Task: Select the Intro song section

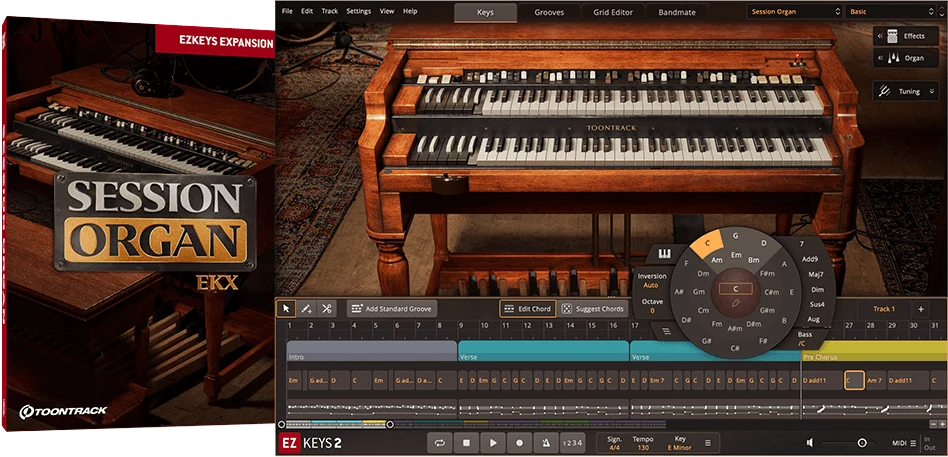Action: tap(372, 351)
